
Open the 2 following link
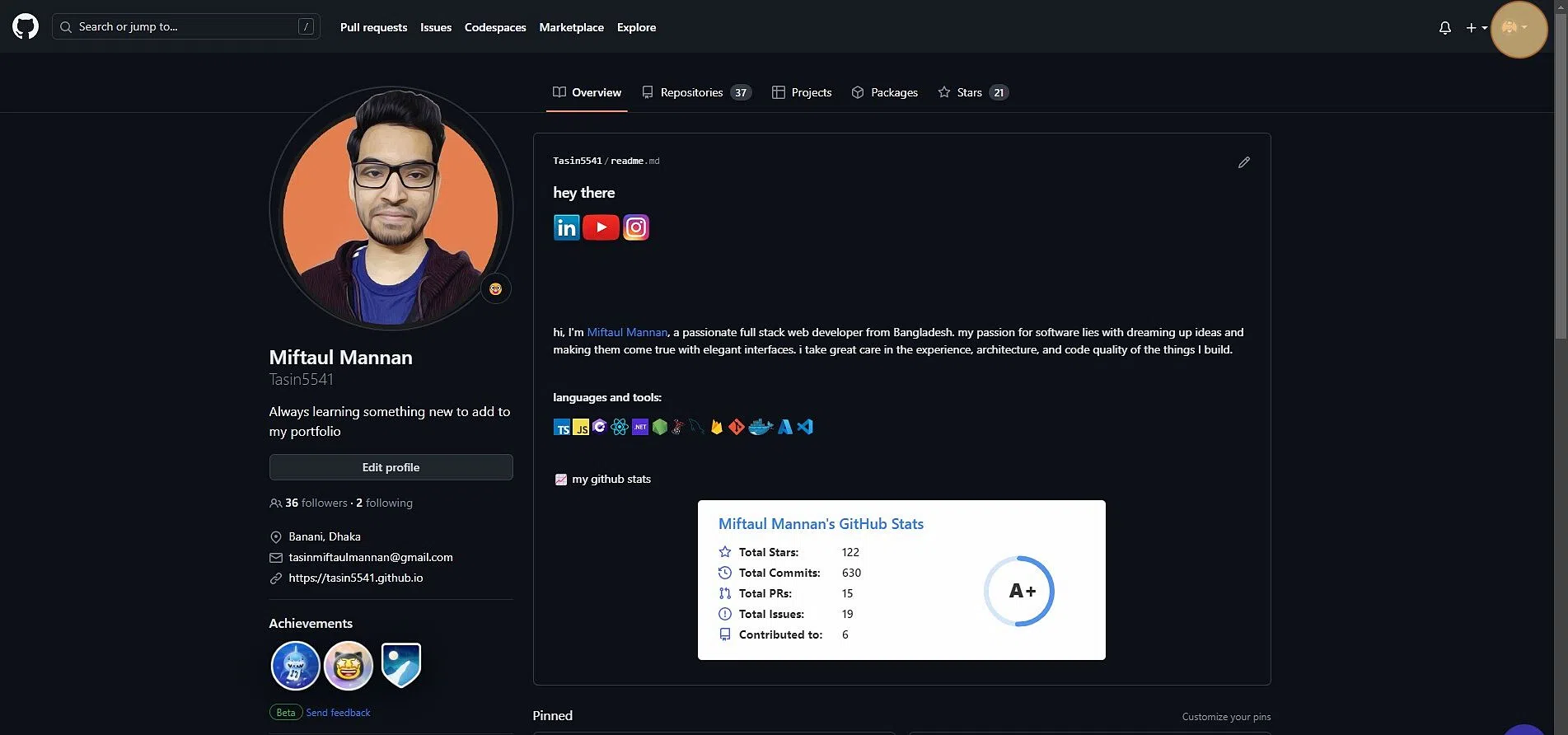[x=384, y=503]
